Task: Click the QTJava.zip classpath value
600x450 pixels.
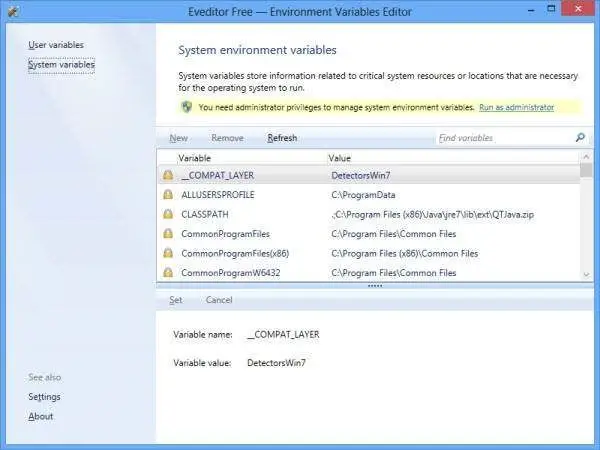Action: pyautogui.click(x=432, y=214)
